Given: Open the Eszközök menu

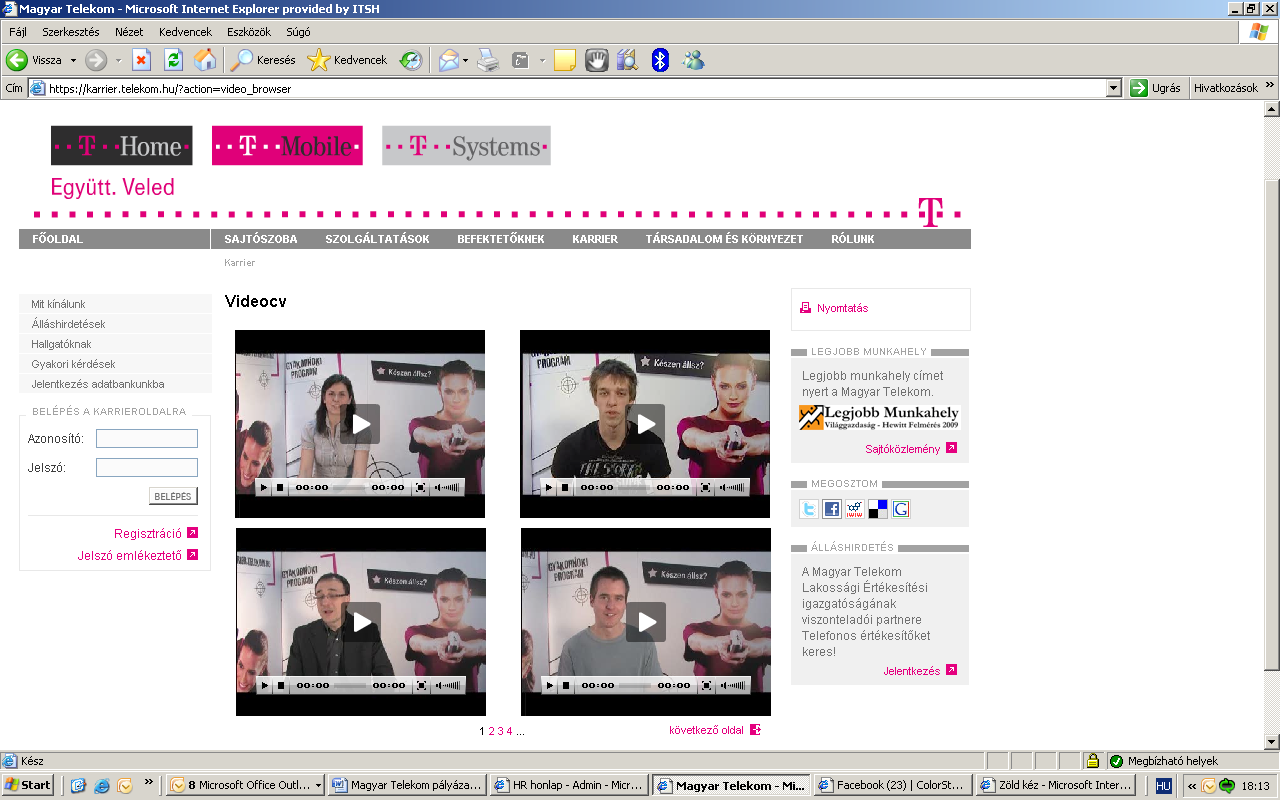Looking at the screenshot, I should point(249,32).
